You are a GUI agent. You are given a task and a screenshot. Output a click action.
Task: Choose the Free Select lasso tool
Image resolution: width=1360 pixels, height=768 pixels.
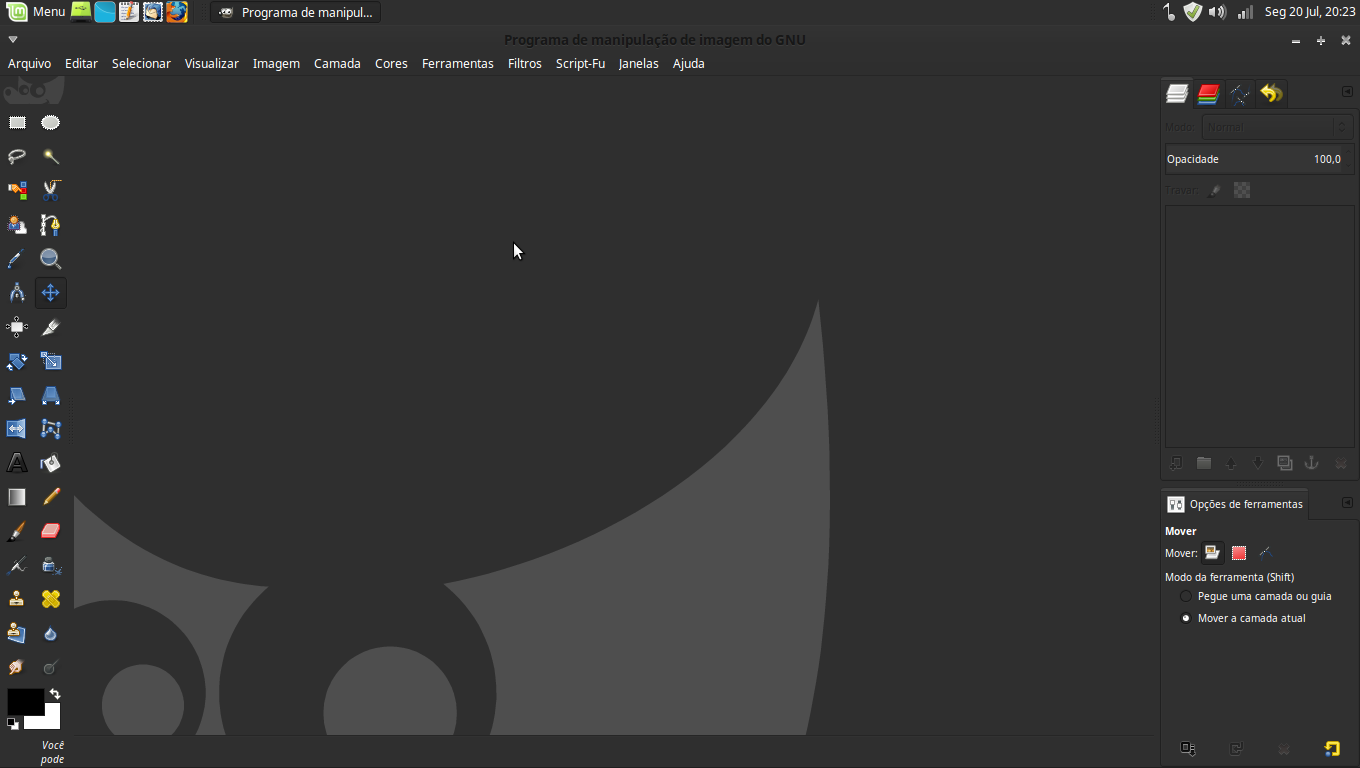[x=17, y=157]
